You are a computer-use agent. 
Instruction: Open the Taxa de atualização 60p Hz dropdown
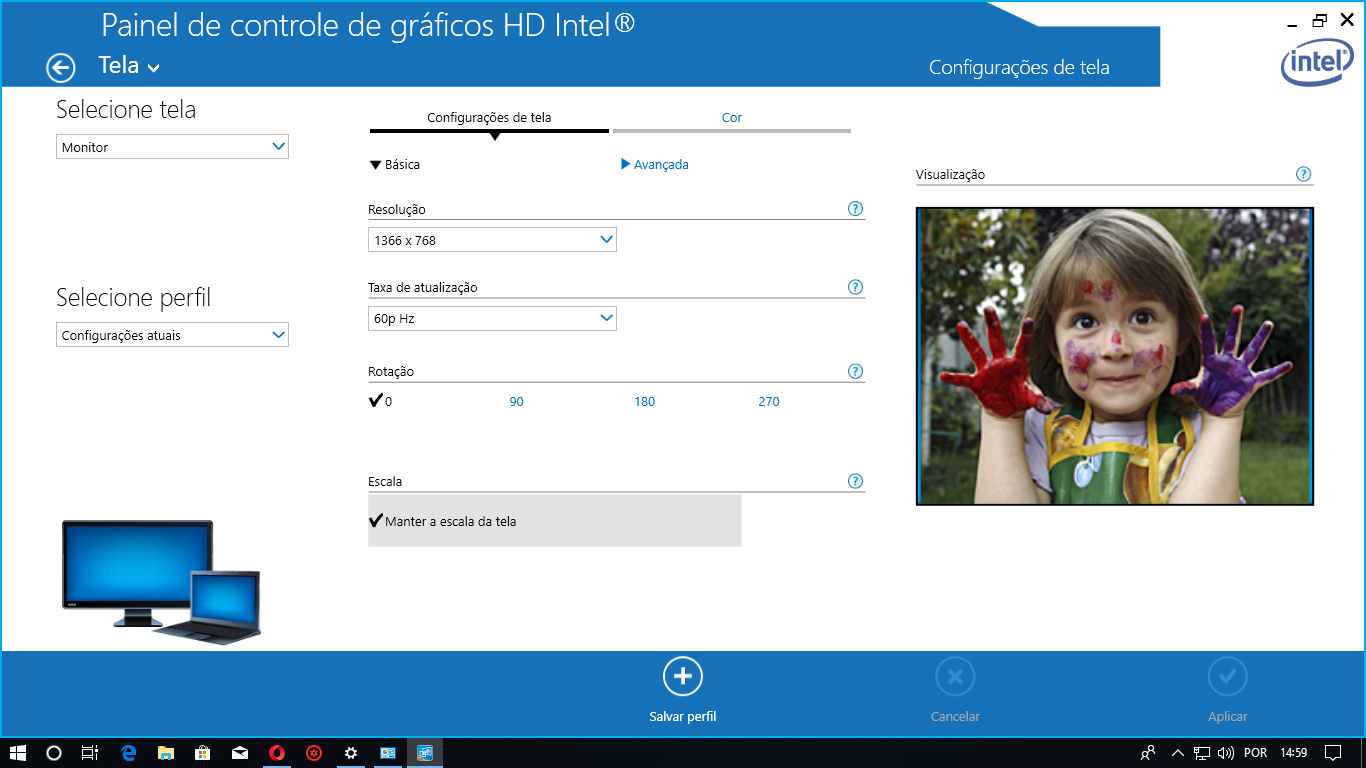[492, 318]
